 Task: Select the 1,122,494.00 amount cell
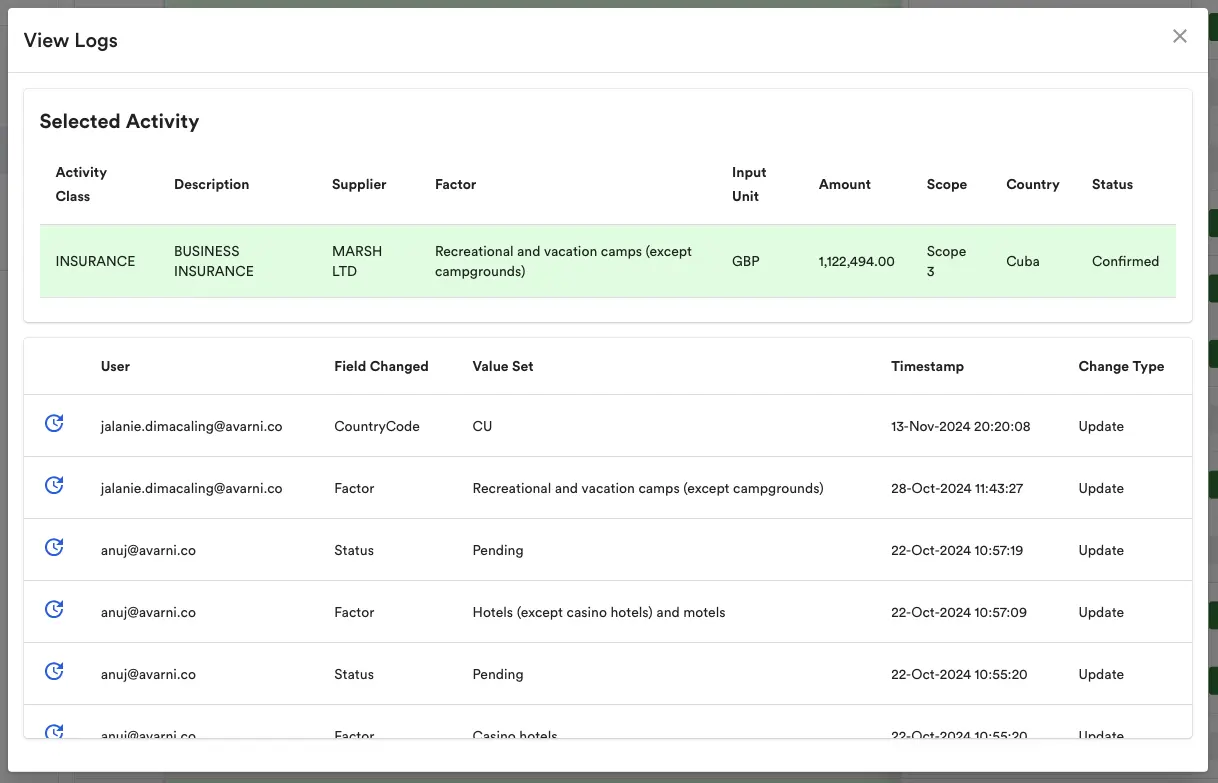857,261
